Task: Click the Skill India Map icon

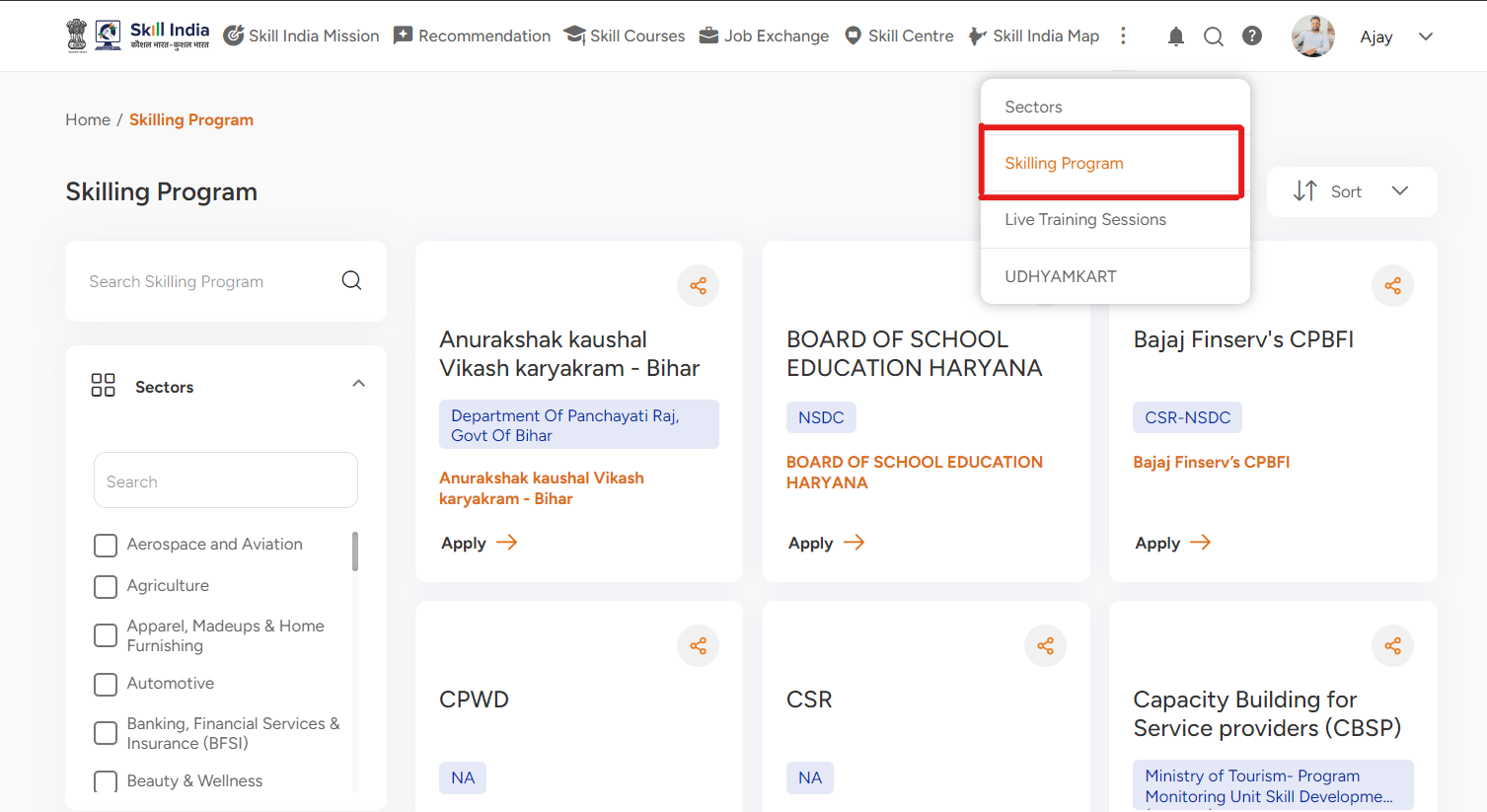Action: (x=977, y=37)
